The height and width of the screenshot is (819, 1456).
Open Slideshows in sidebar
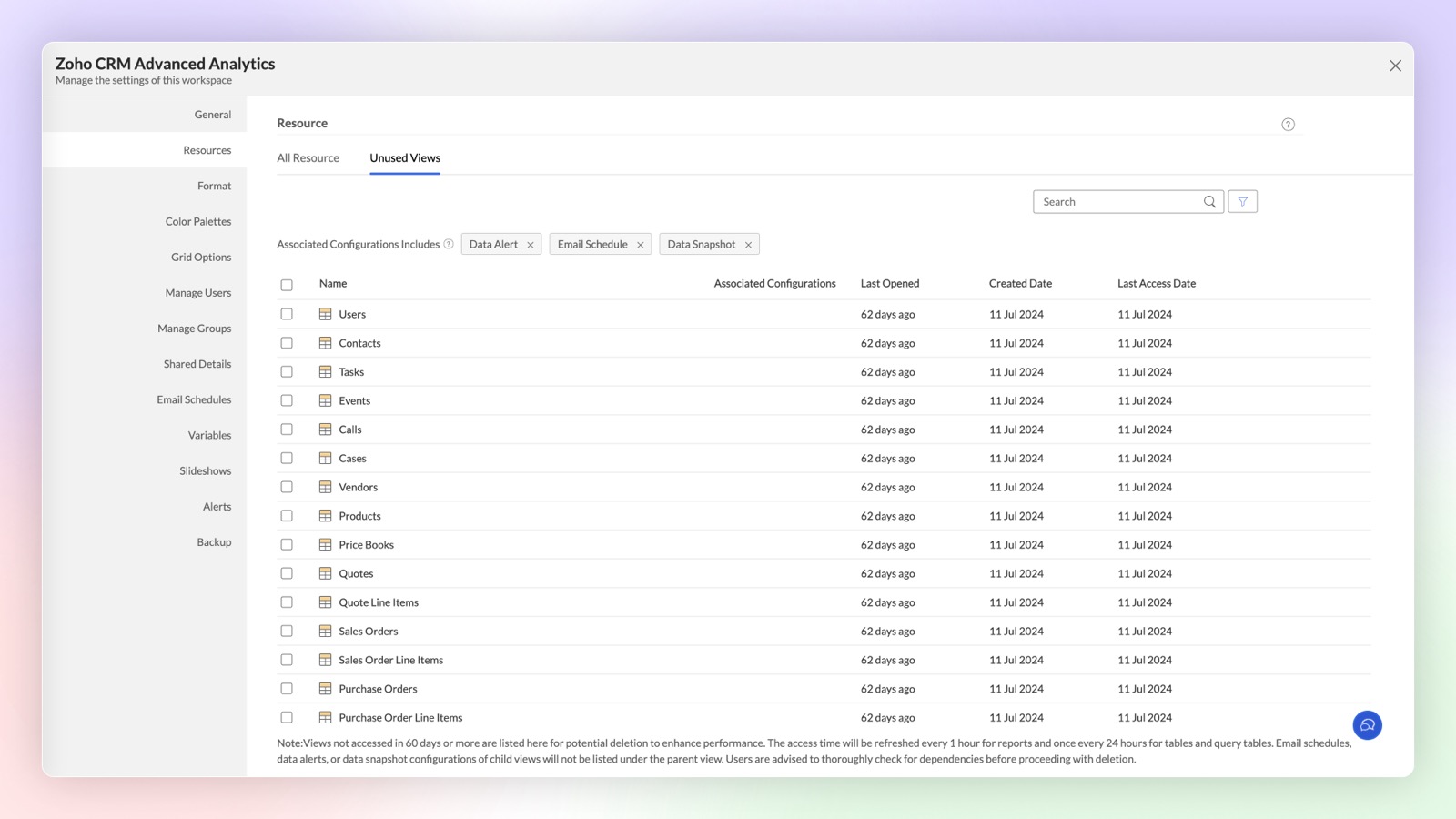click(x=145, y=470)
